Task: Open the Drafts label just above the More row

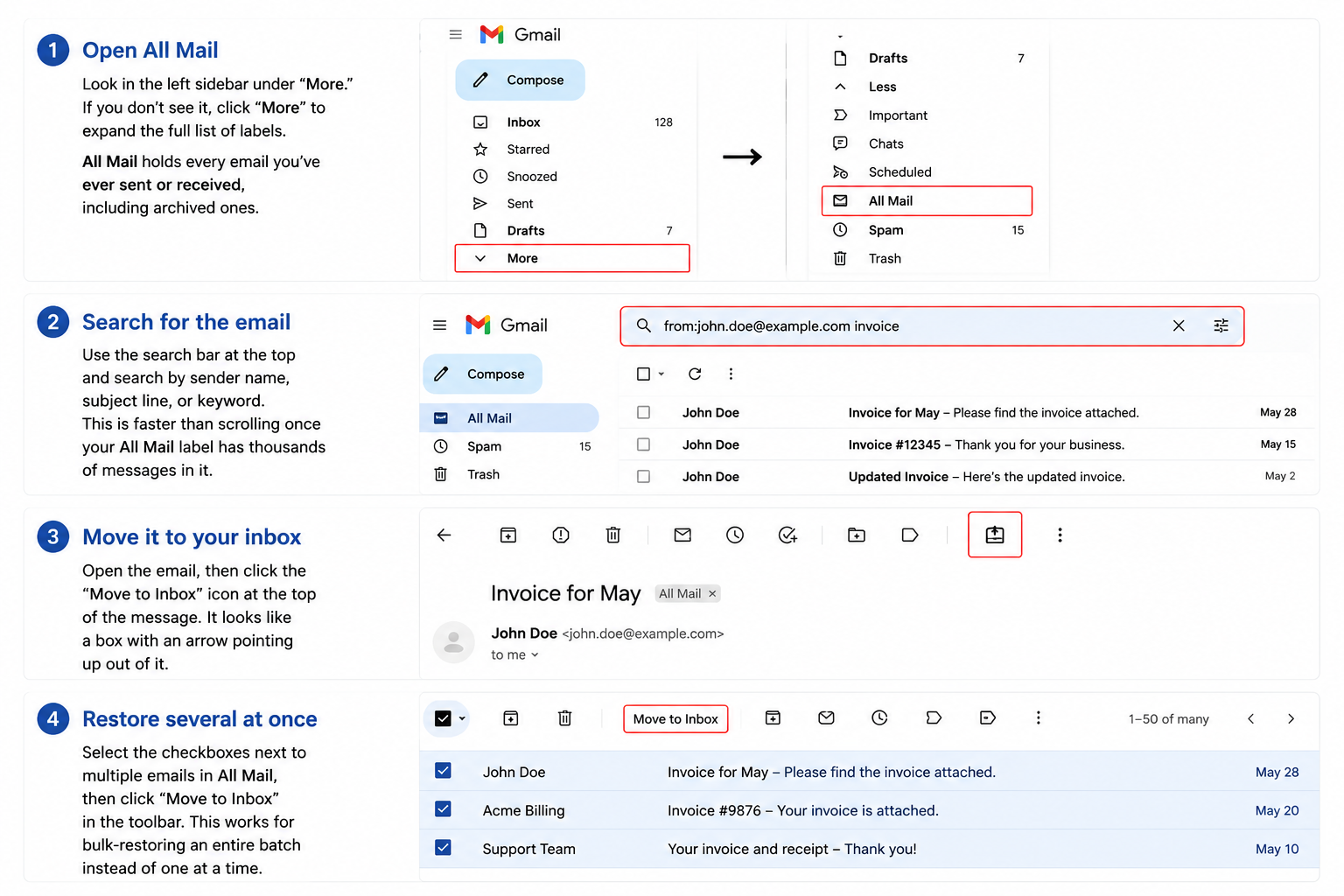Action: 573,231
